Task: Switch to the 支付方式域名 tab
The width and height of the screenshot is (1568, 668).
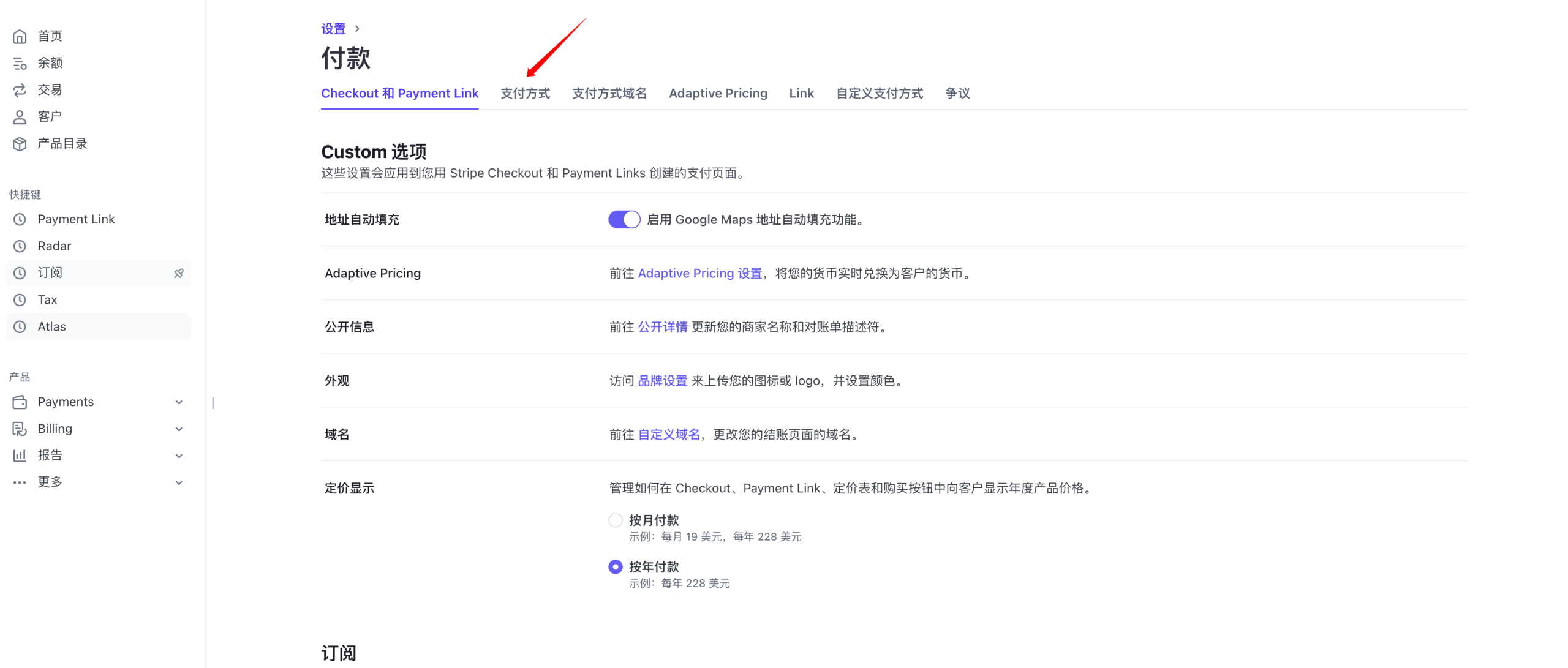Action: click(609, 93)
